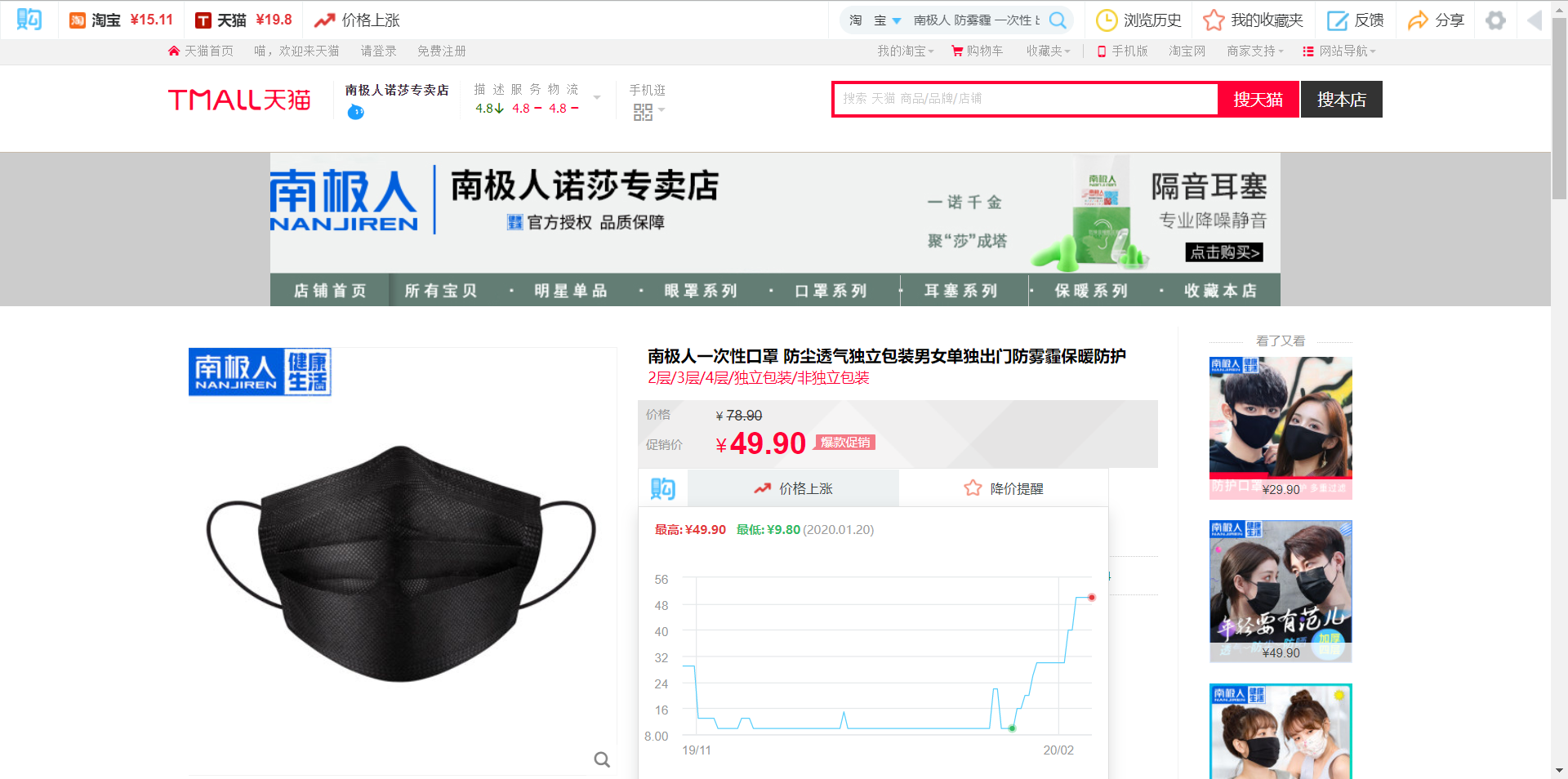The image size is (1568, 779).
Task: Open 保暖系列 tab
Action: click(x=1091, y=290)
